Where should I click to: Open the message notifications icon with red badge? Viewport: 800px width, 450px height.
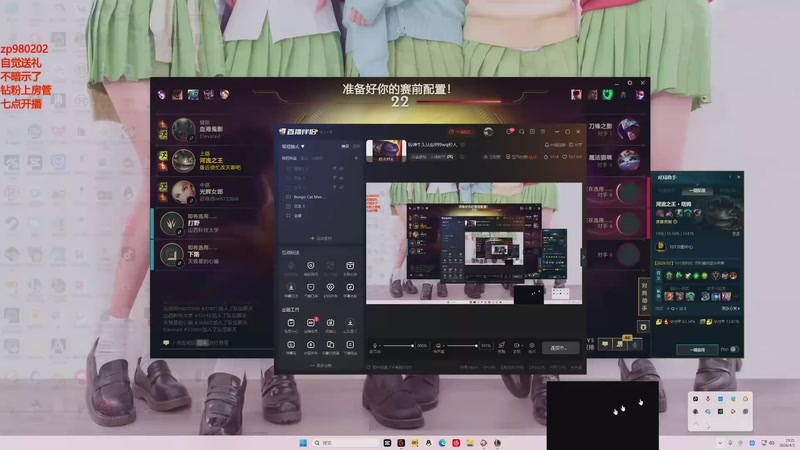[x=509, y=132]
